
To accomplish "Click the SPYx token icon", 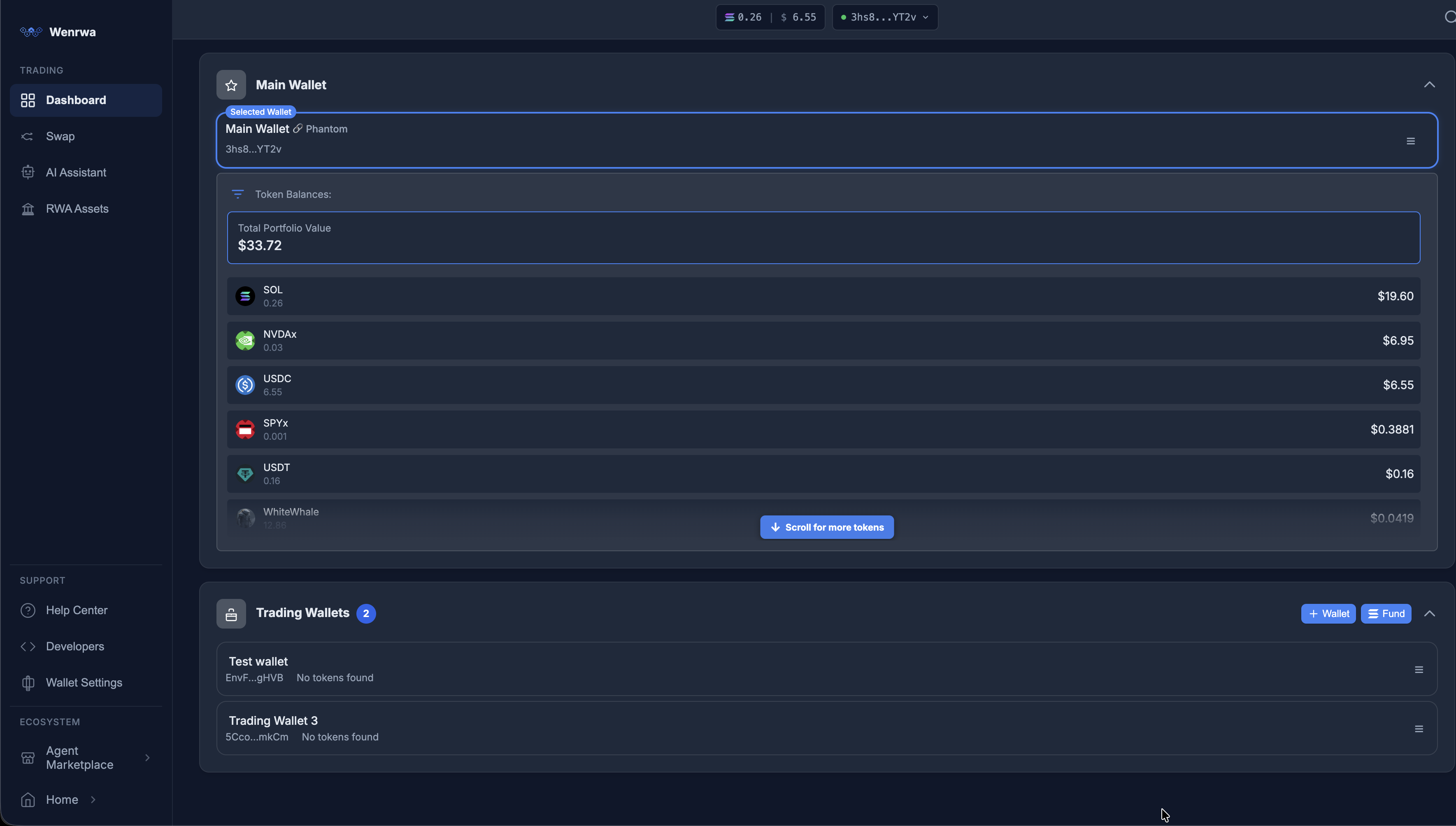I will 245,429.
